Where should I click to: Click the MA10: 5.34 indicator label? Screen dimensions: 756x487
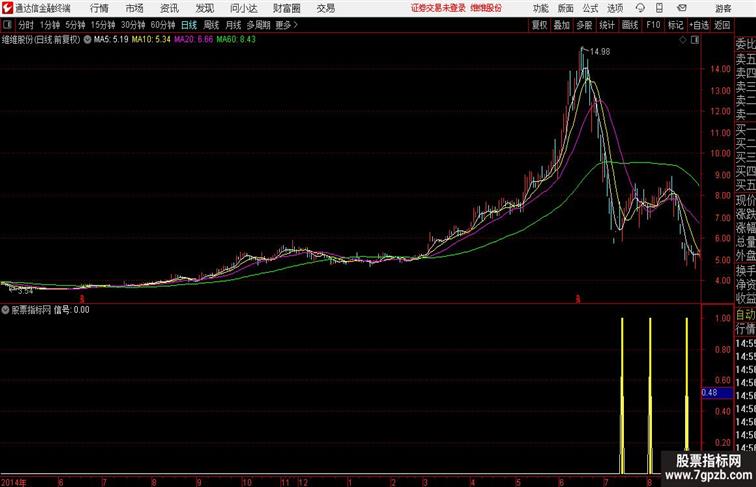(151, 40)
